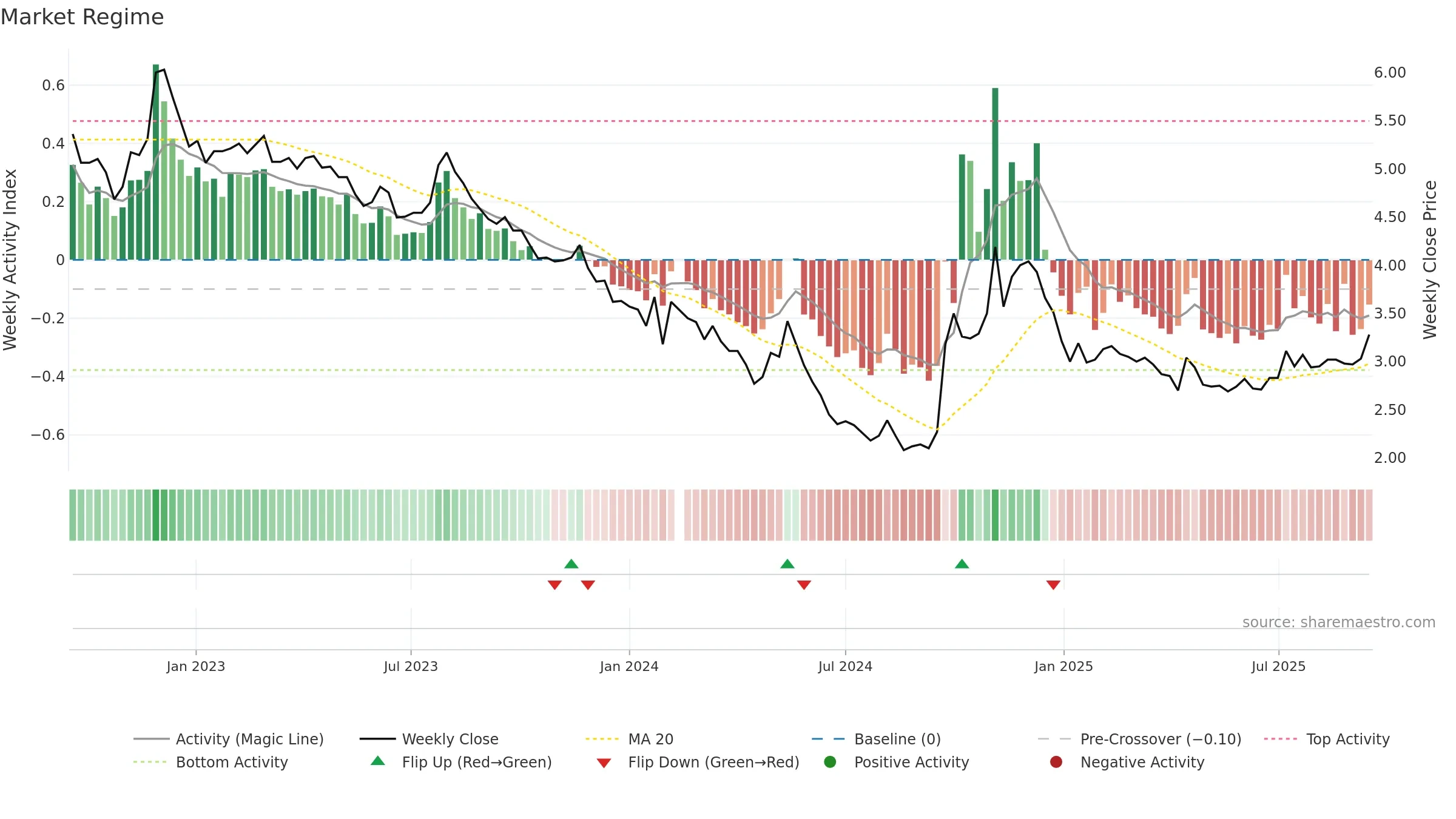Toggle MA 20 legend entry
Screen dimensions: 1456x819
tap(629, 739)
